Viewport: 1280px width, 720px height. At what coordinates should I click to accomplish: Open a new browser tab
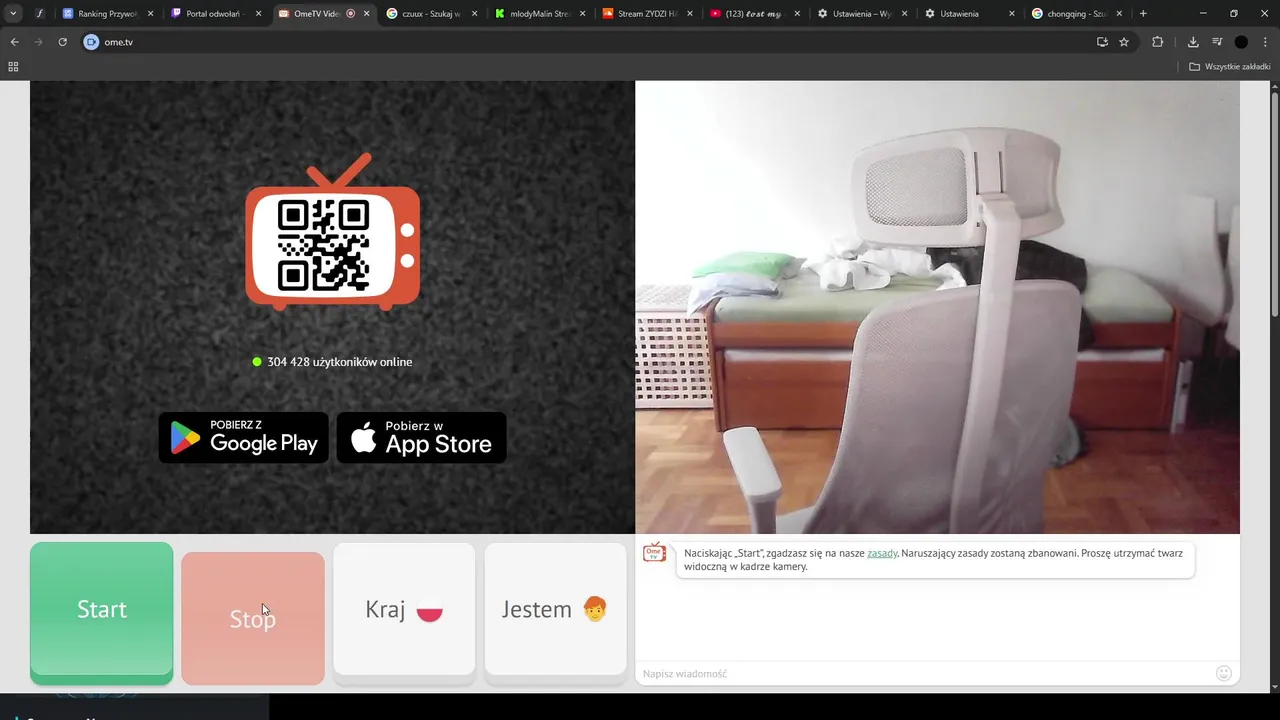point(1143,14)
